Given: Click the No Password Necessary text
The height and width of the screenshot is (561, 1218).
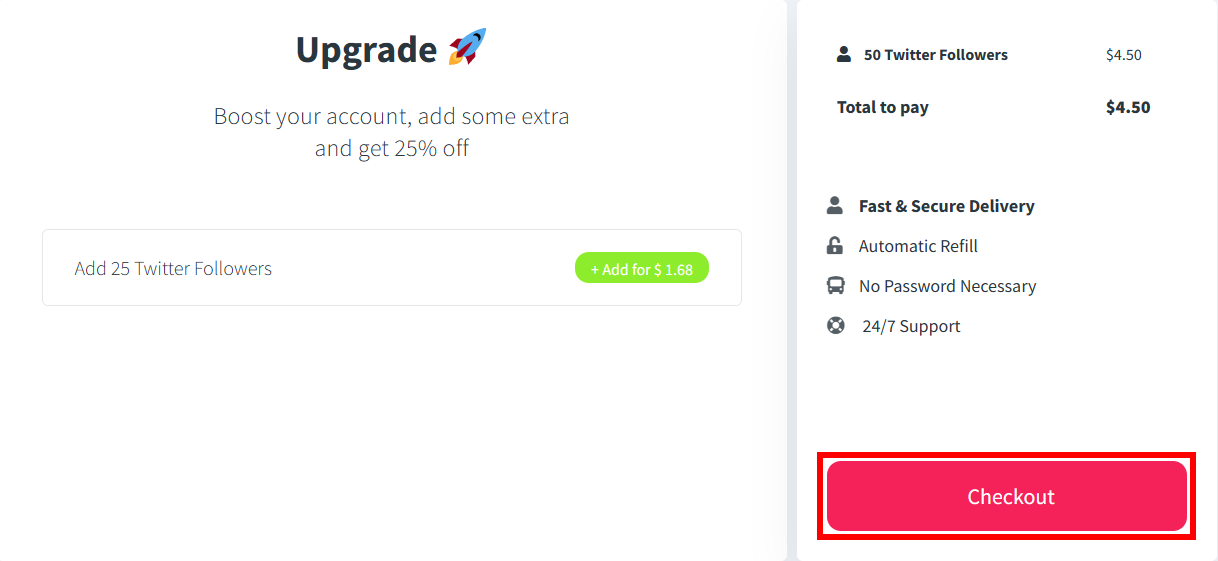Looking at the screenshot, I should 947,286.
